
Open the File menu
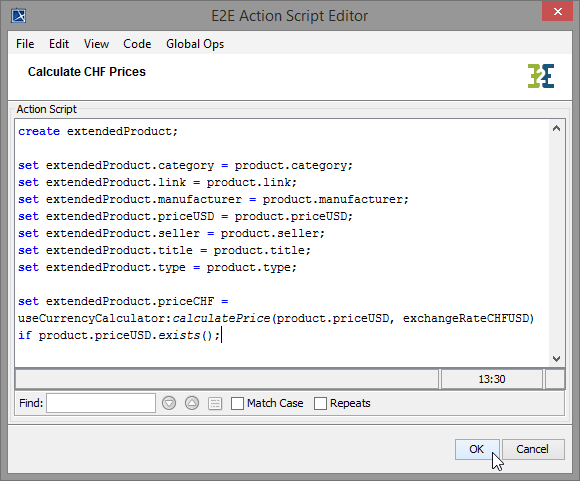pyautogui.click(x=25, y=44)
